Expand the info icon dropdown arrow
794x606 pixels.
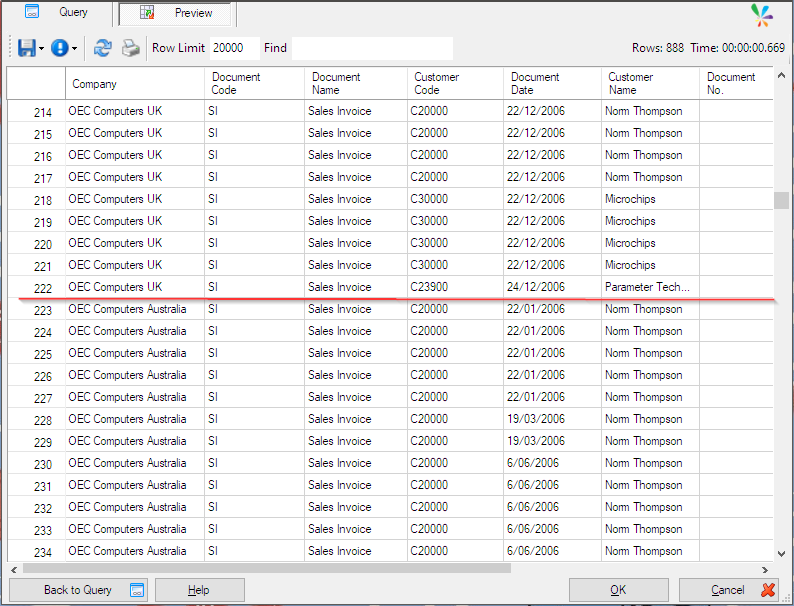click(74, 49)
